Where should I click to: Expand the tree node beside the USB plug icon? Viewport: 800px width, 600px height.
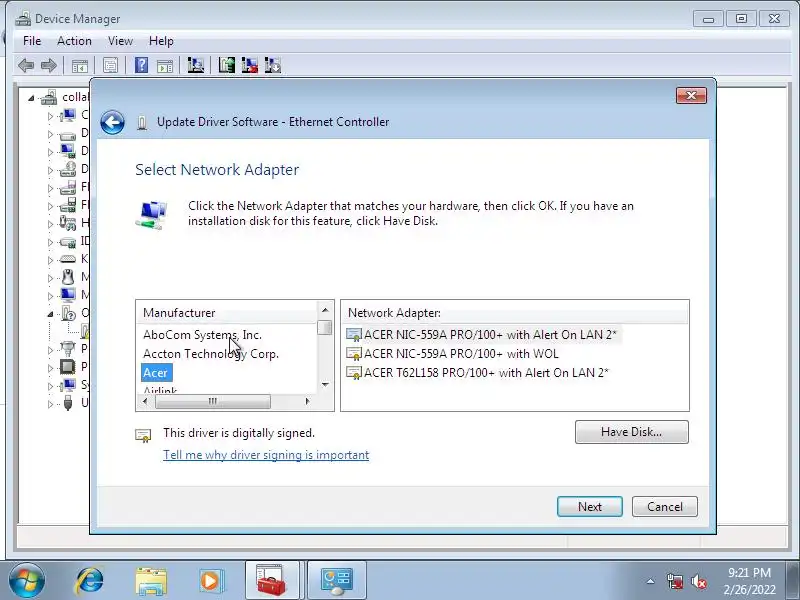(50, 404)
